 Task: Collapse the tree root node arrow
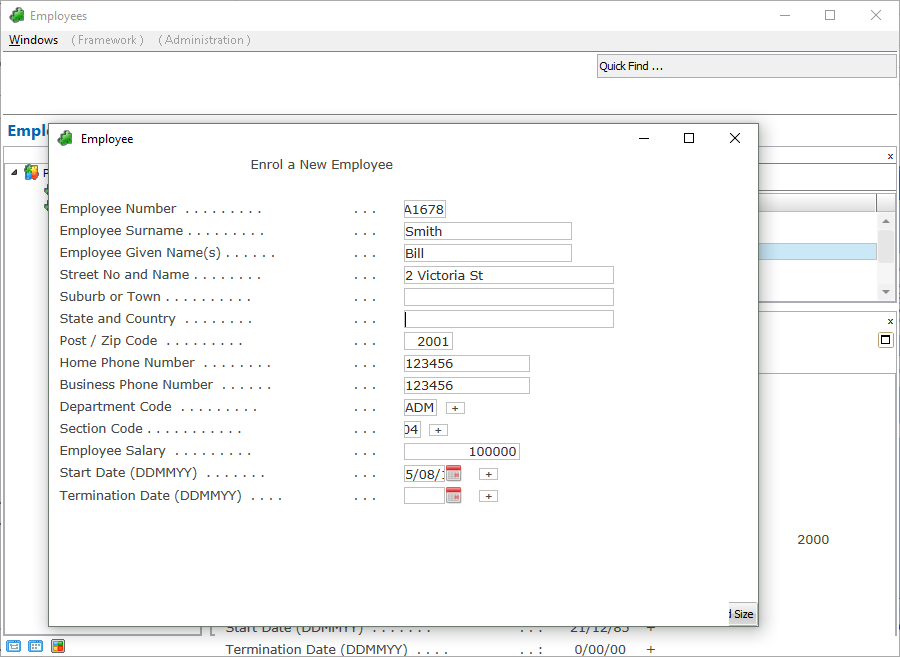14,172
